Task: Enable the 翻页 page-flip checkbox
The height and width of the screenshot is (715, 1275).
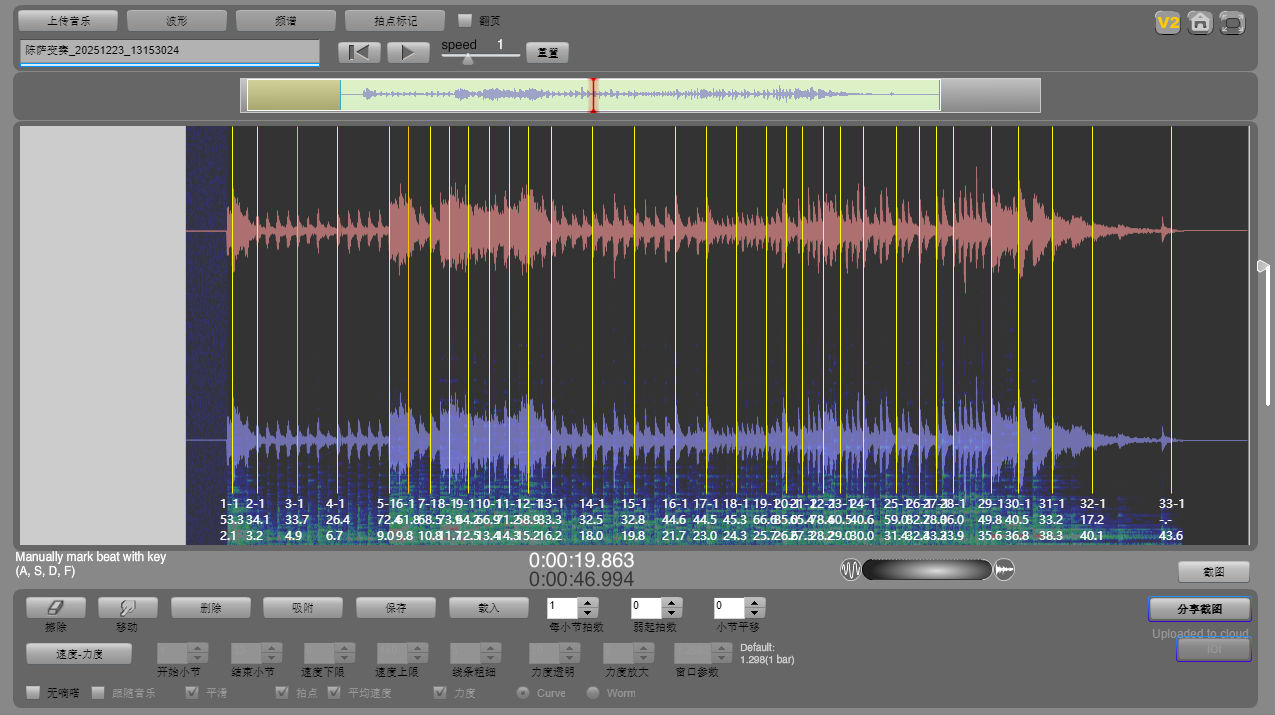Action: (465, 20)
